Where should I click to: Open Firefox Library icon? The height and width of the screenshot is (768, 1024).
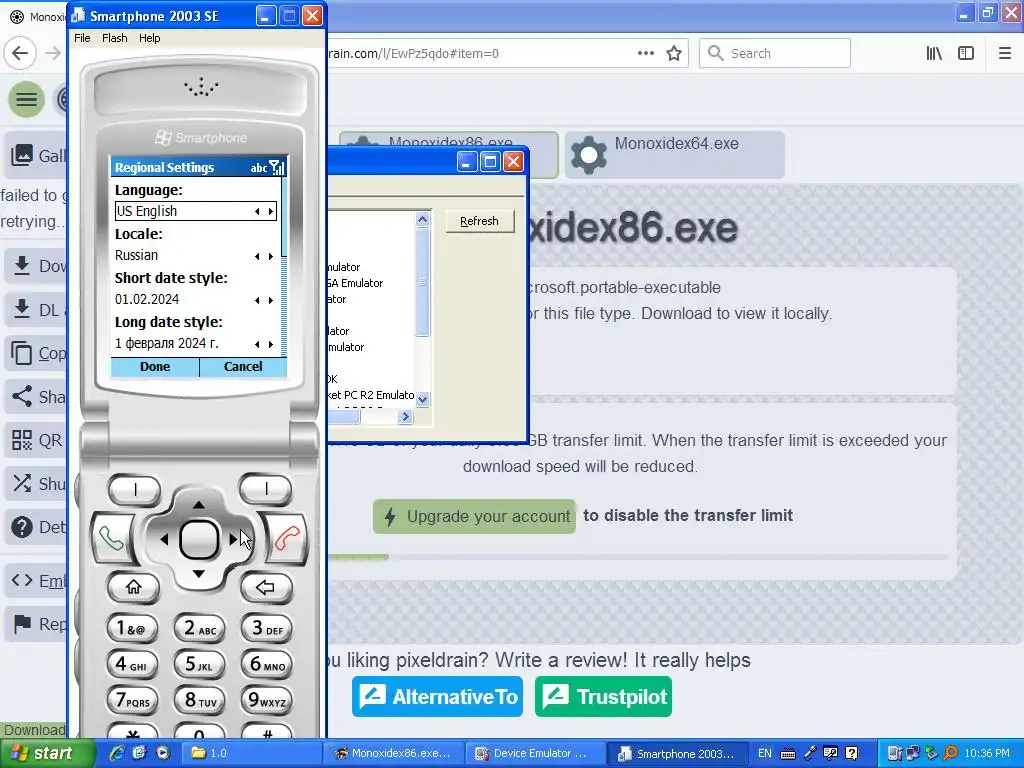pyautogui.click(x=934, y=54)
